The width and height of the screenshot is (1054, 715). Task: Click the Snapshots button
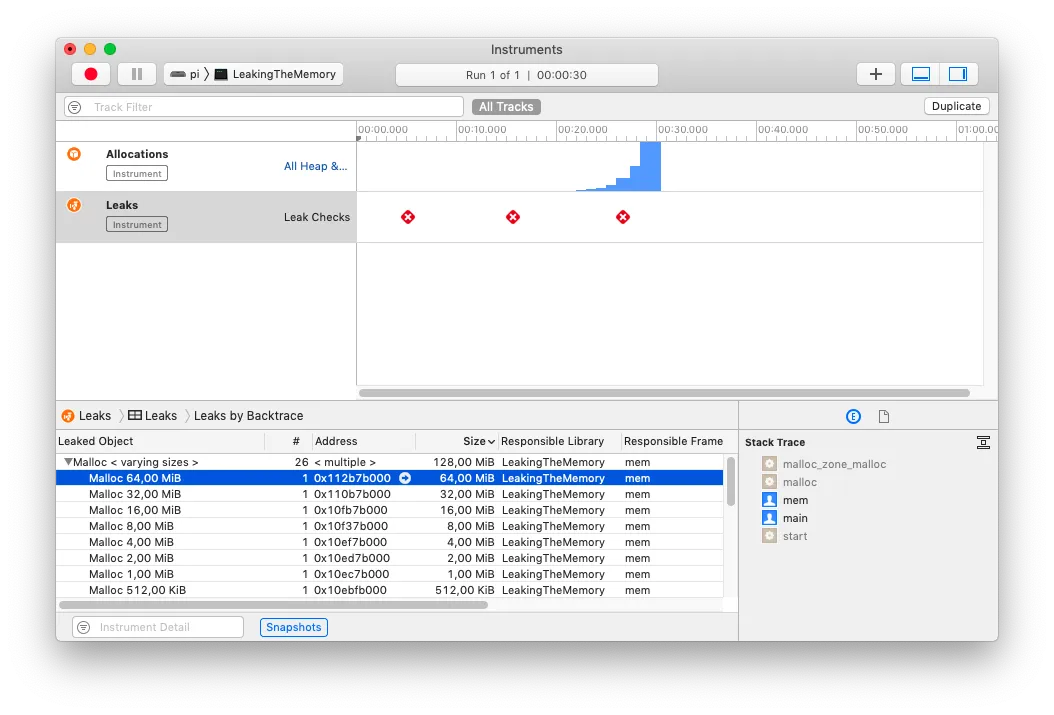click(294, 627)
